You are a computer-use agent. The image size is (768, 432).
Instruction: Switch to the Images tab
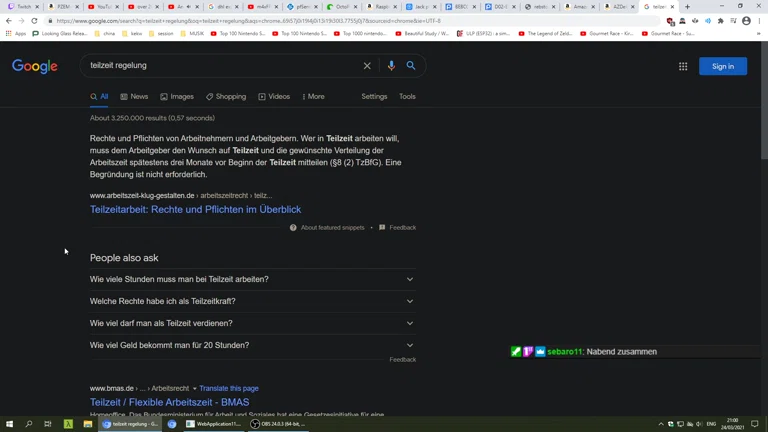point(177,96)
